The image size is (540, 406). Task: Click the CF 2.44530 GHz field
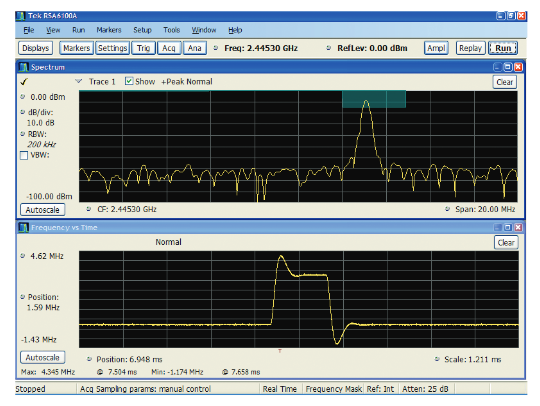(127, 209)
